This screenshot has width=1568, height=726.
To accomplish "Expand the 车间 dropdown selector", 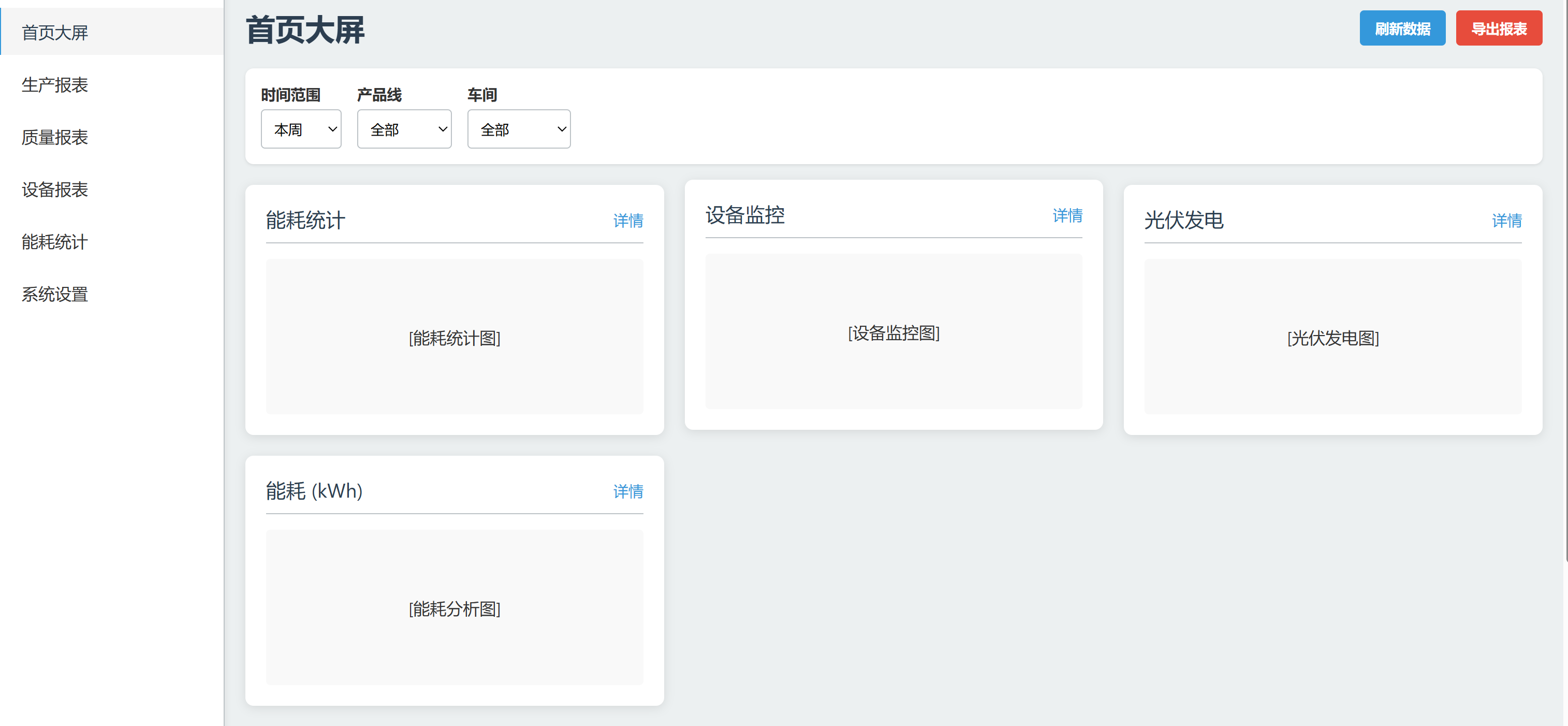I will [518, 129].
